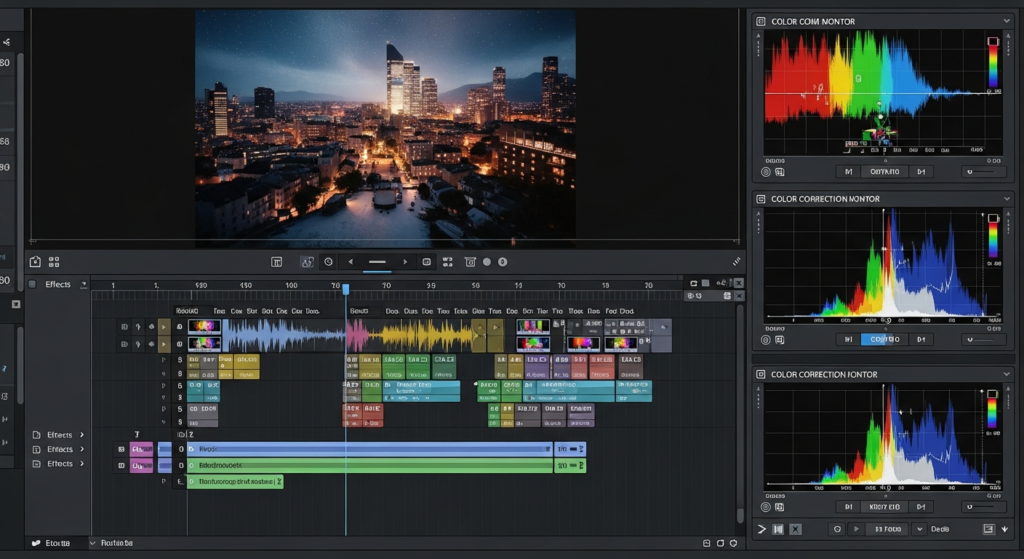This screenshot has width=1024, height=559.
Task: Click the circular scope icon under the top monitor
Action: (766, 172)
